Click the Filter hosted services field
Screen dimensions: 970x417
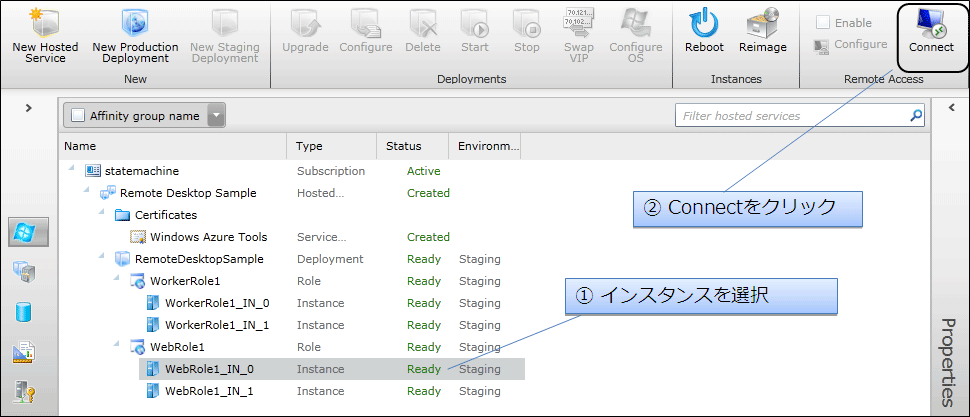(x=792, y=116)
